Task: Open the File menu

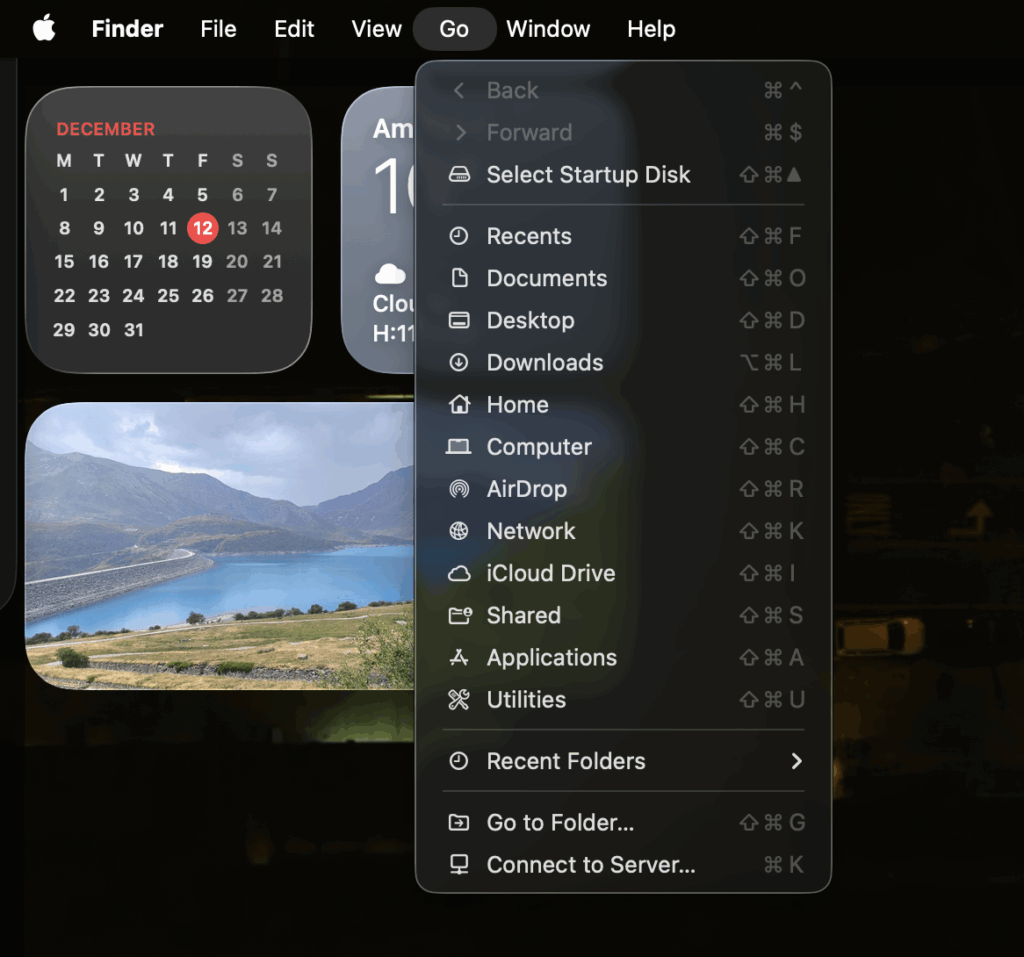Action: pyautogui.click(x=218, y=29)
